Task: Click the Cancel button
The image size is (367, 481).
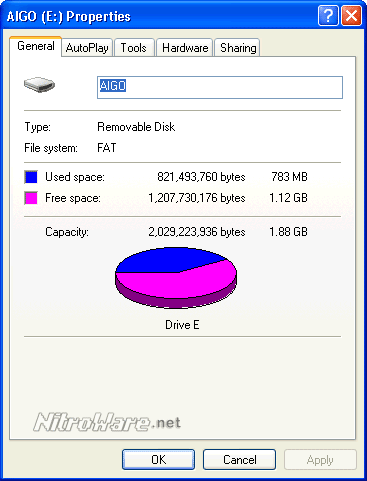Action: click(239, 460)
